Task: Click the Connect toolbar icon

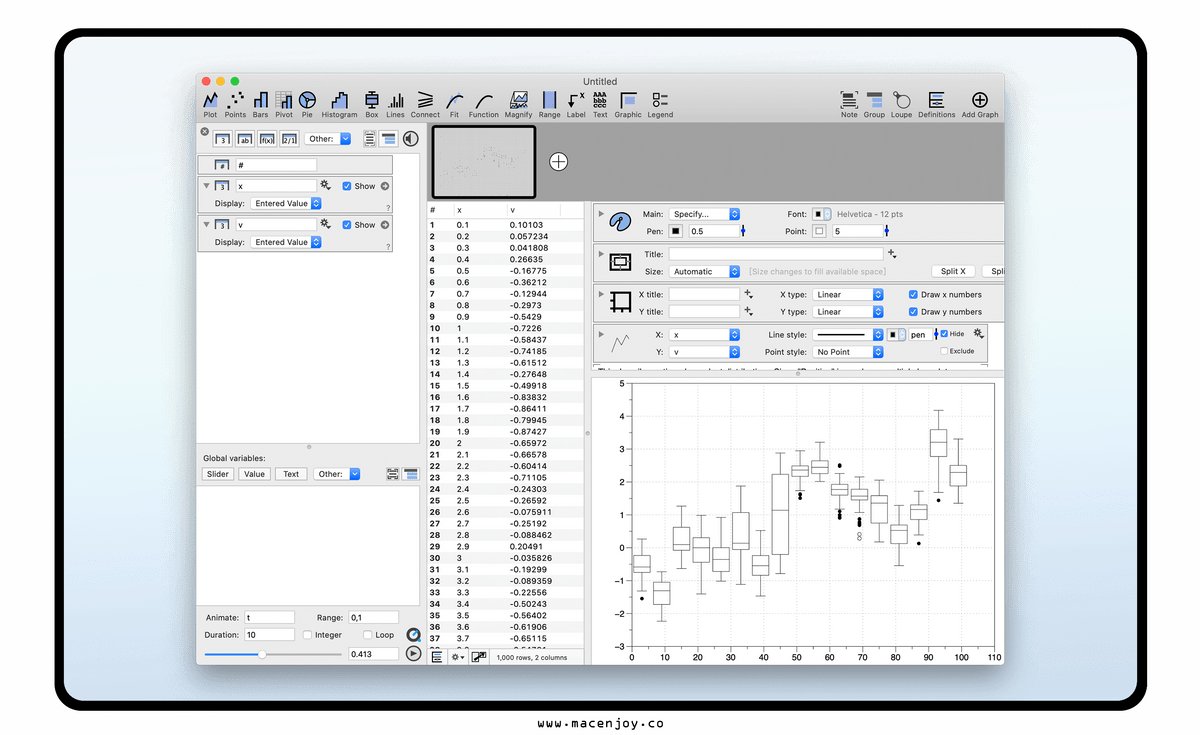Action: (425, 103)
